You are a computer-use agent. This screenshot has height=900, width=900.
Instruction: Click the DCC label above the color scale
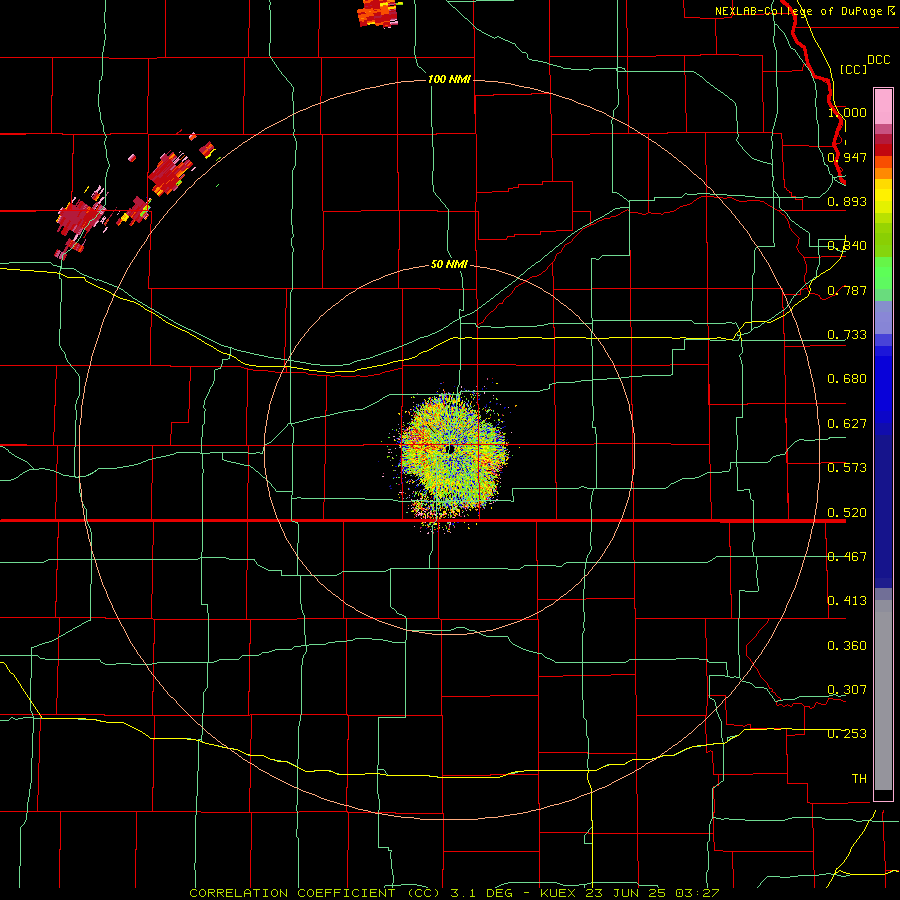[878, 60]
